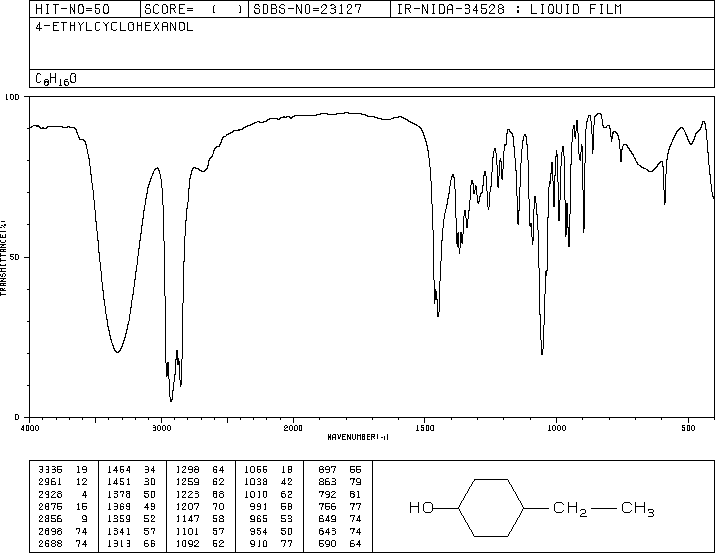
Task: Click the "1207" peak table entry
Action: (x=187, y=506)
